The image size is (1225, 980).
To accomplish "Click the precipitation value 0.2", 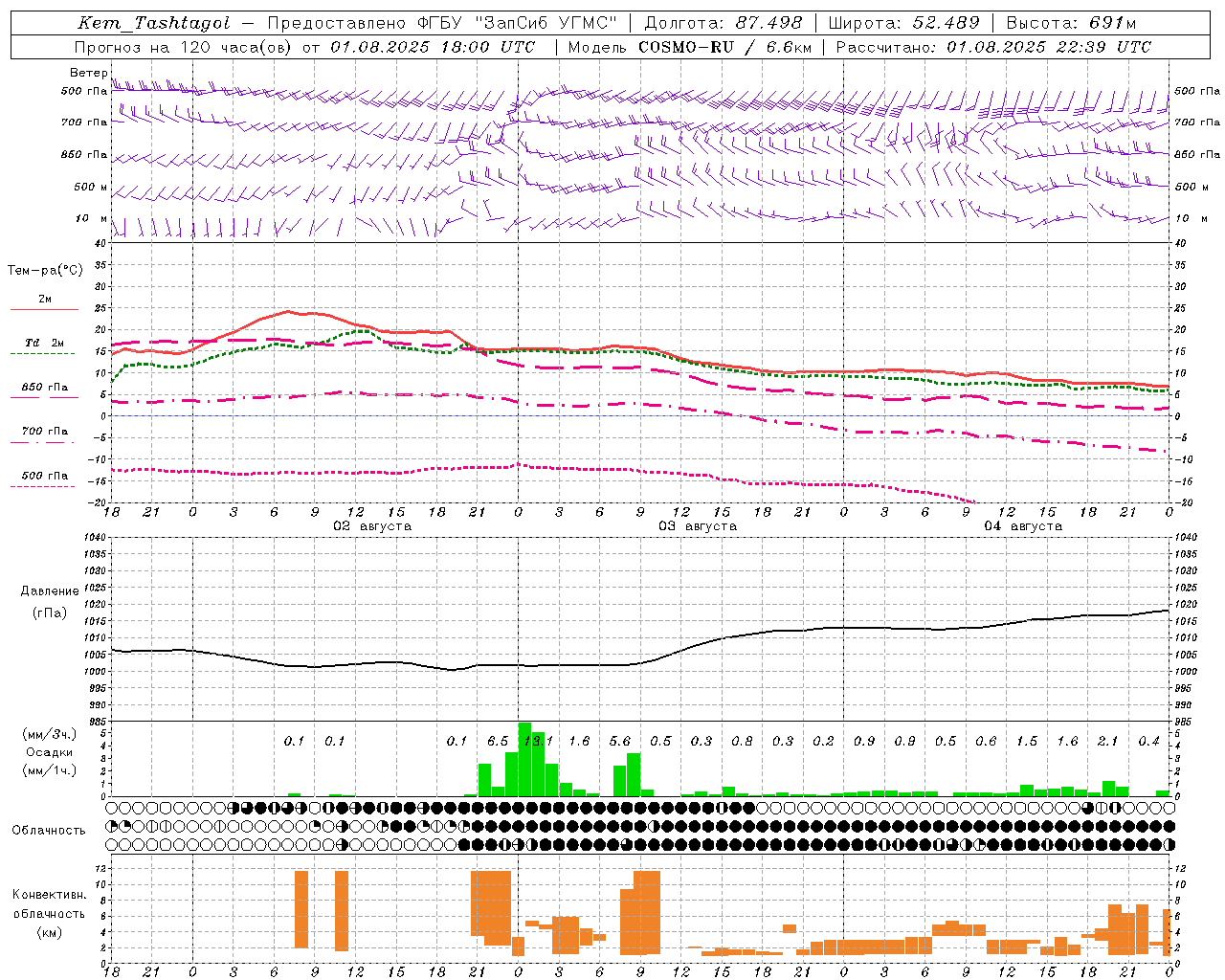I will [x=823, y=741].
